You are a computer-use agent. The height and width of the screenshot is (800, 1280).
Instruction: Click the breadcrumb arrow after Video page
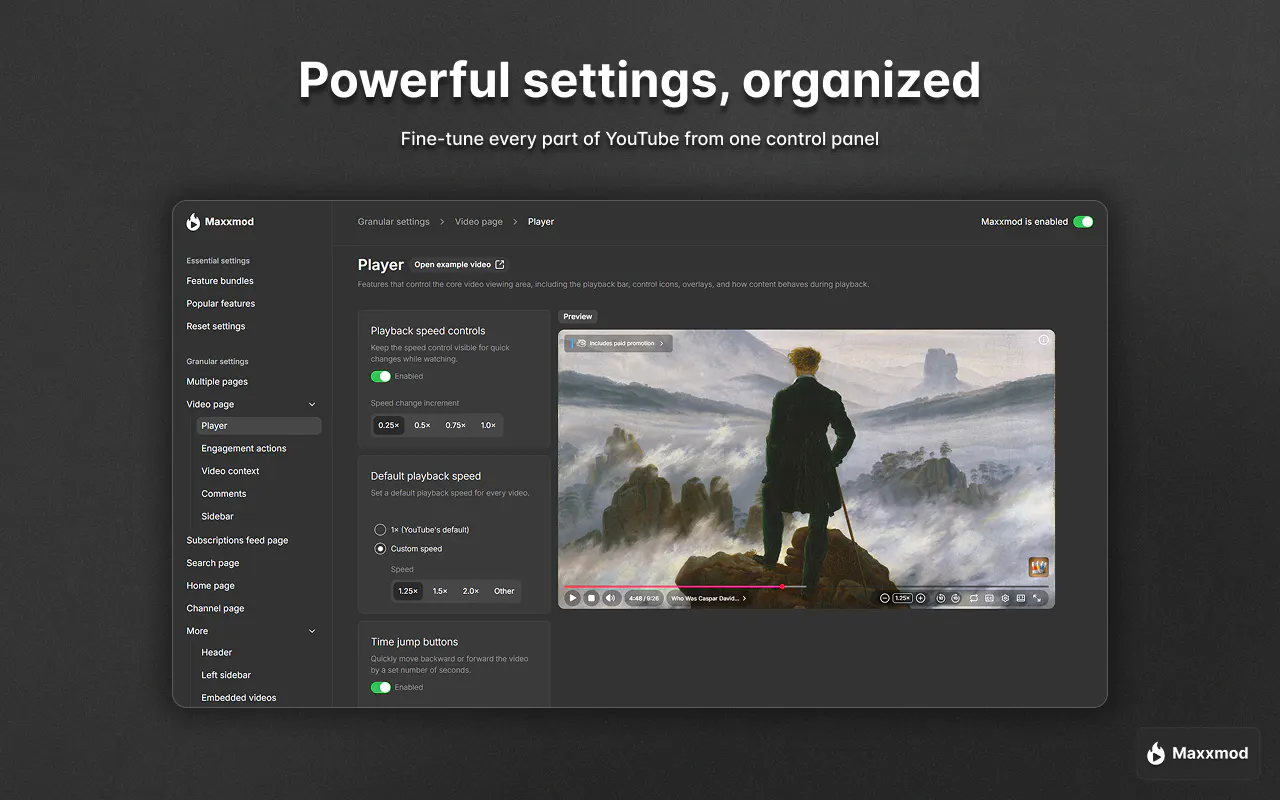coord(516,222)
